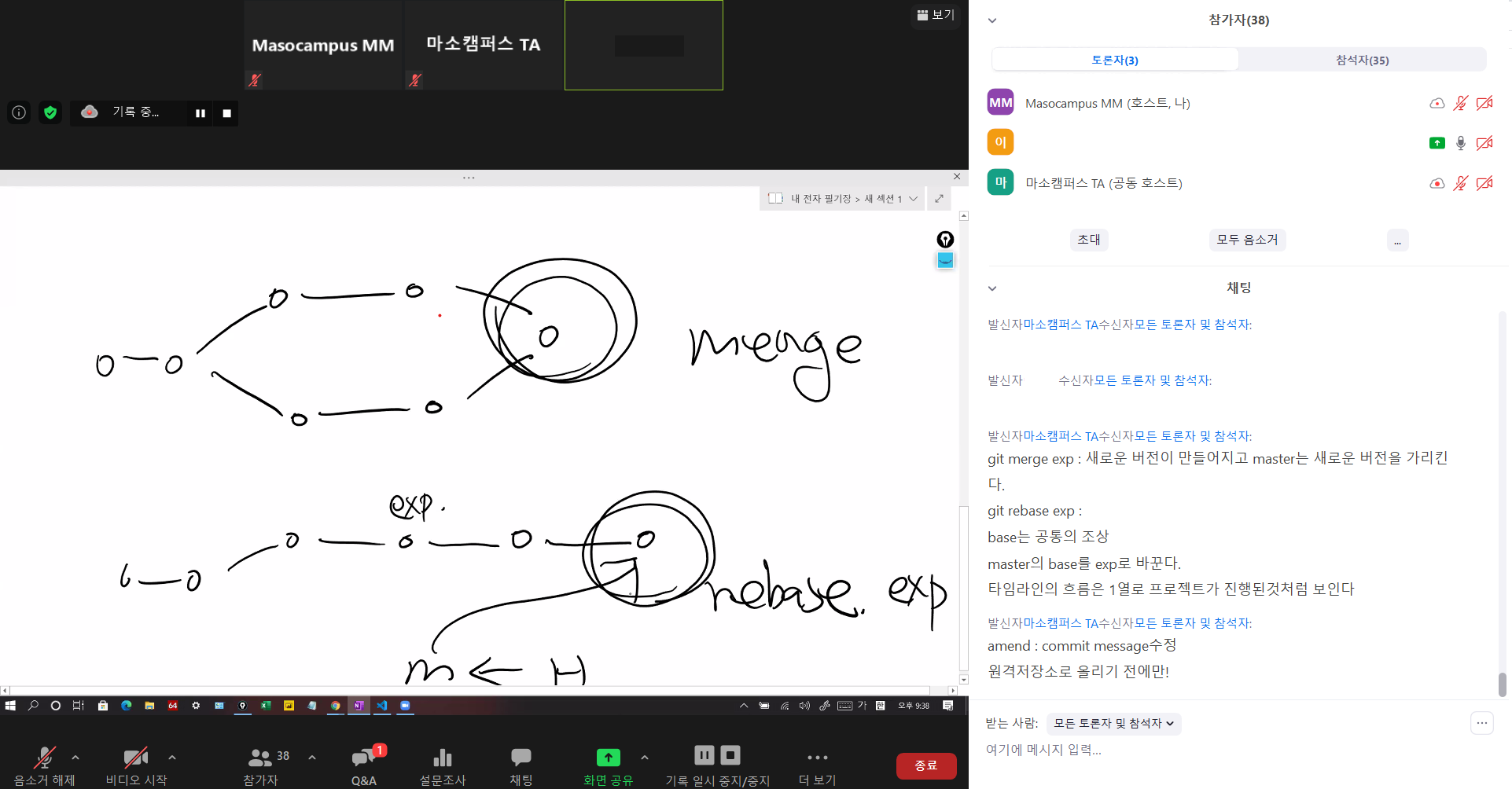This screenshot has width=1512, height=789.
Task: Unmute microphone (음소거 해제)
Action: point(44,758)
